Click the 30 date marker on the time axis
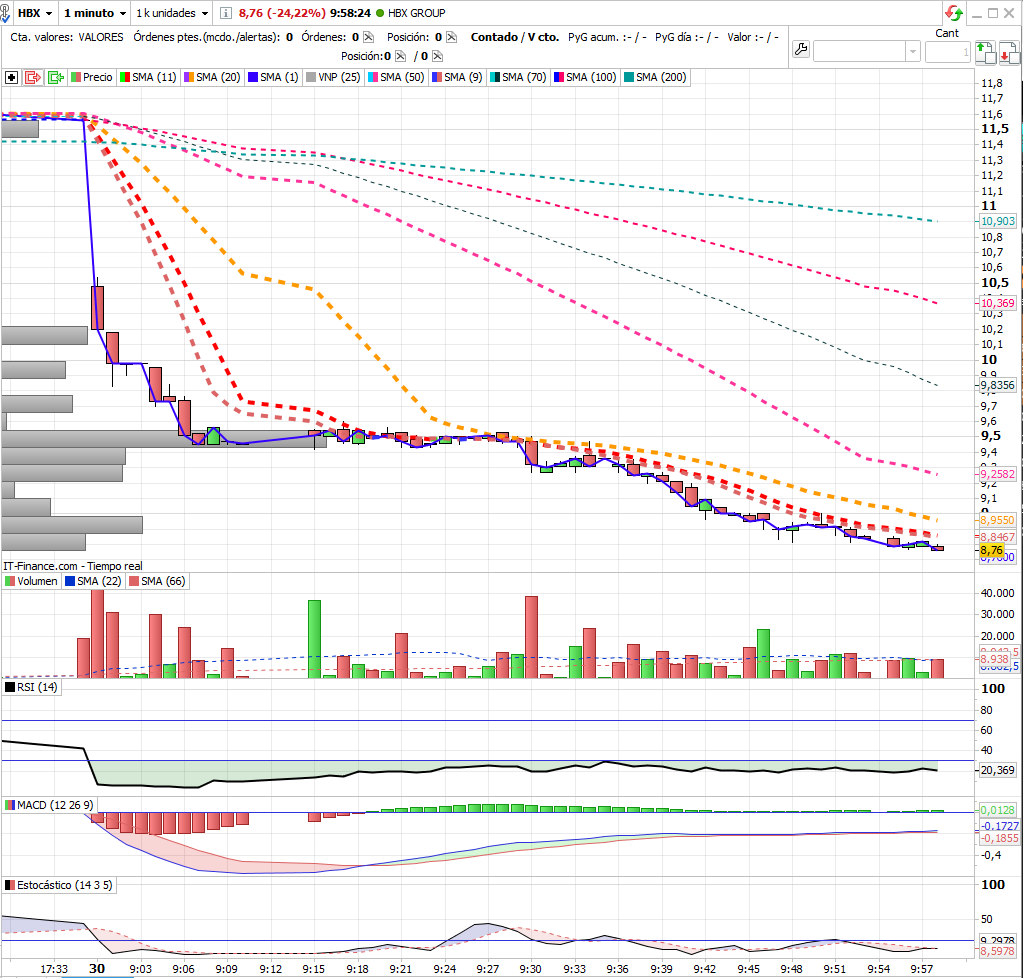Image resolution: width=1023 pixels, height=978 pixels. 97,968
